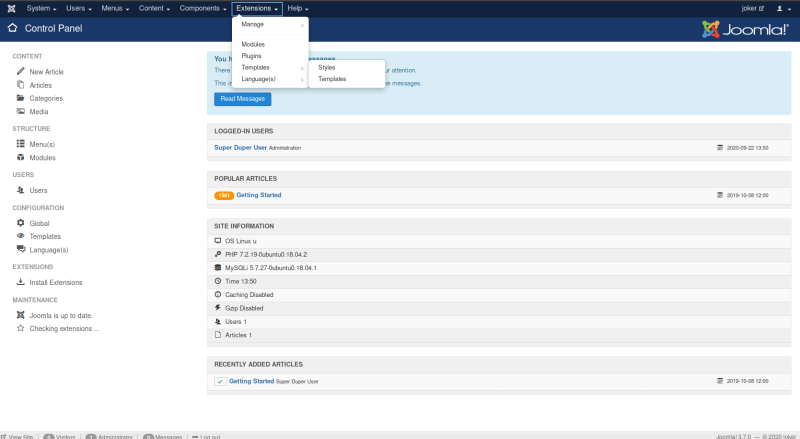The width and height of the screenshot is (800, 439).
Task: Click the Install Extensions download icon
Action: click(x=20, y=282)
